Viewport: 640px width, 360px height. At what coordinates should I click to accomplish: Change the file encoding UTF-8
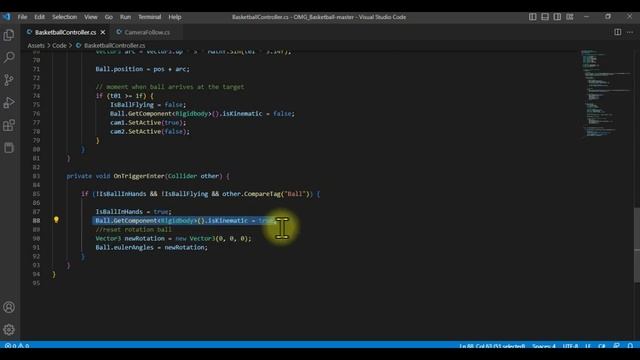coord(570,346)
